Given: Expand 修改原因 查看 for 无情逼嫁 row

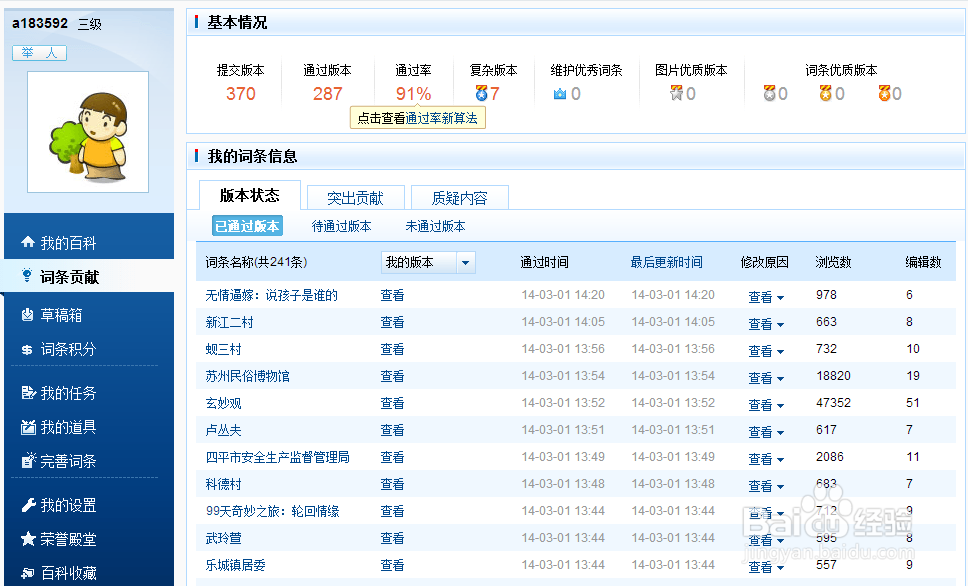Looking at the screenshot, I should tap(766, 297).
